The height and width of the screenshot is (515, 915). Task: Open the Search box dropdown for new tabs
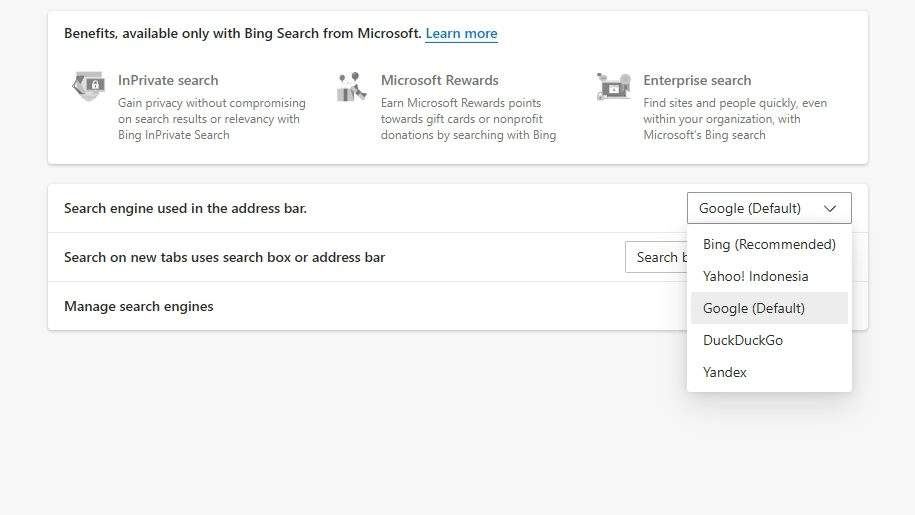656,257
